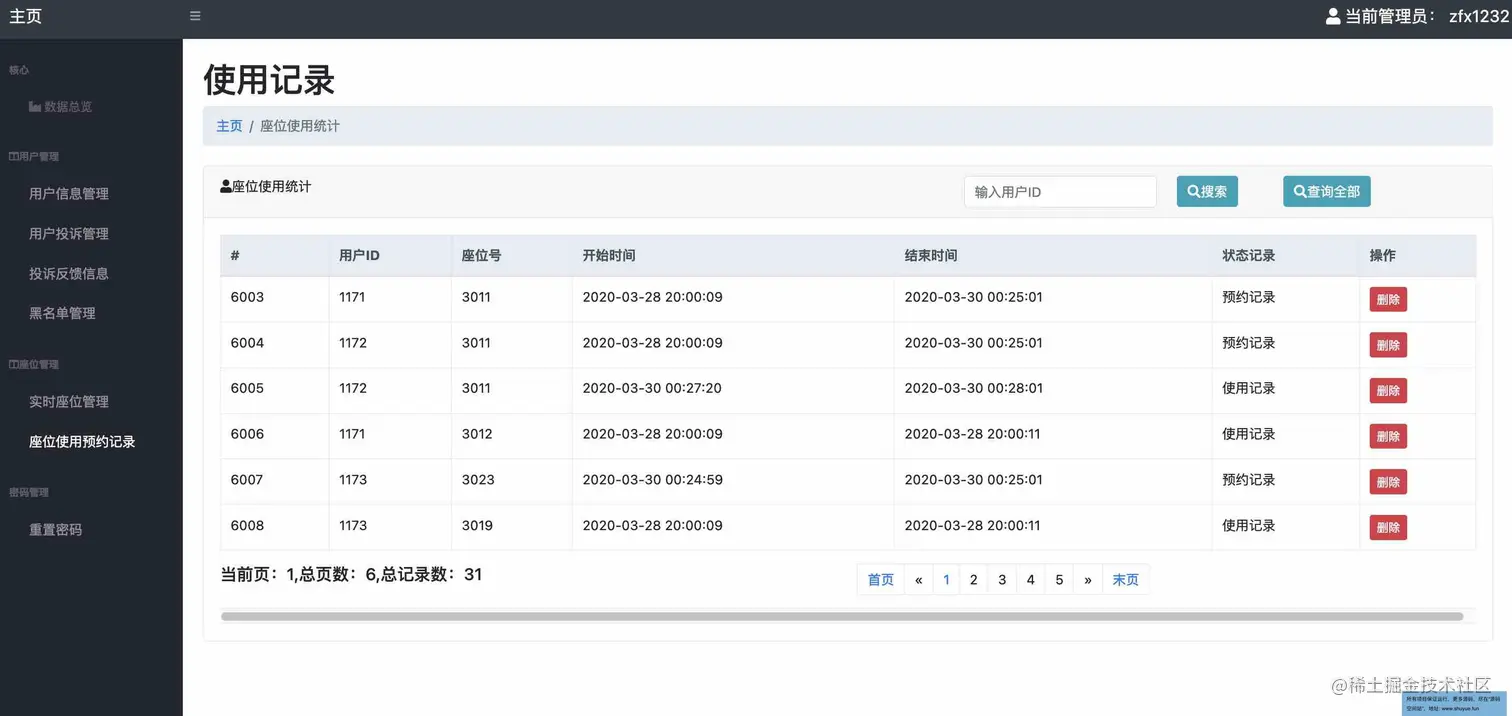Click the 使用记录 page heading

(x=269, y=80)
